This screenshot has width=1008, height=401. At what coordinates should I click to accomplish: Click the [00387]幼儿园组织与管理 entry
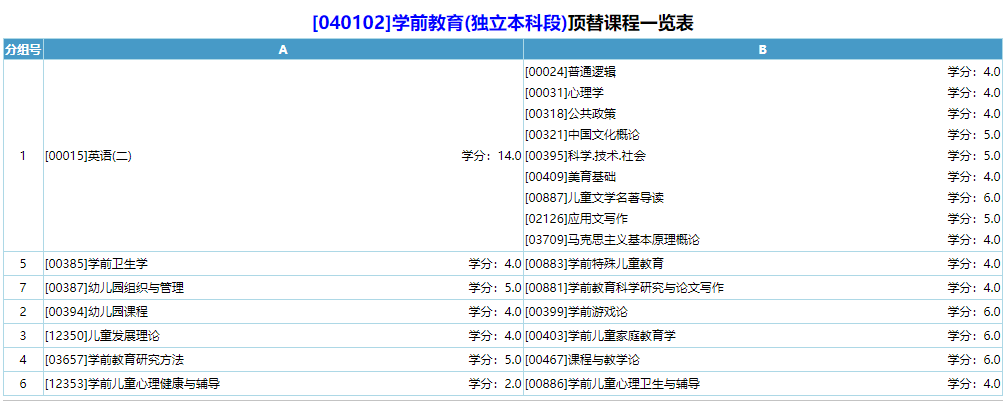pos(114,288)
